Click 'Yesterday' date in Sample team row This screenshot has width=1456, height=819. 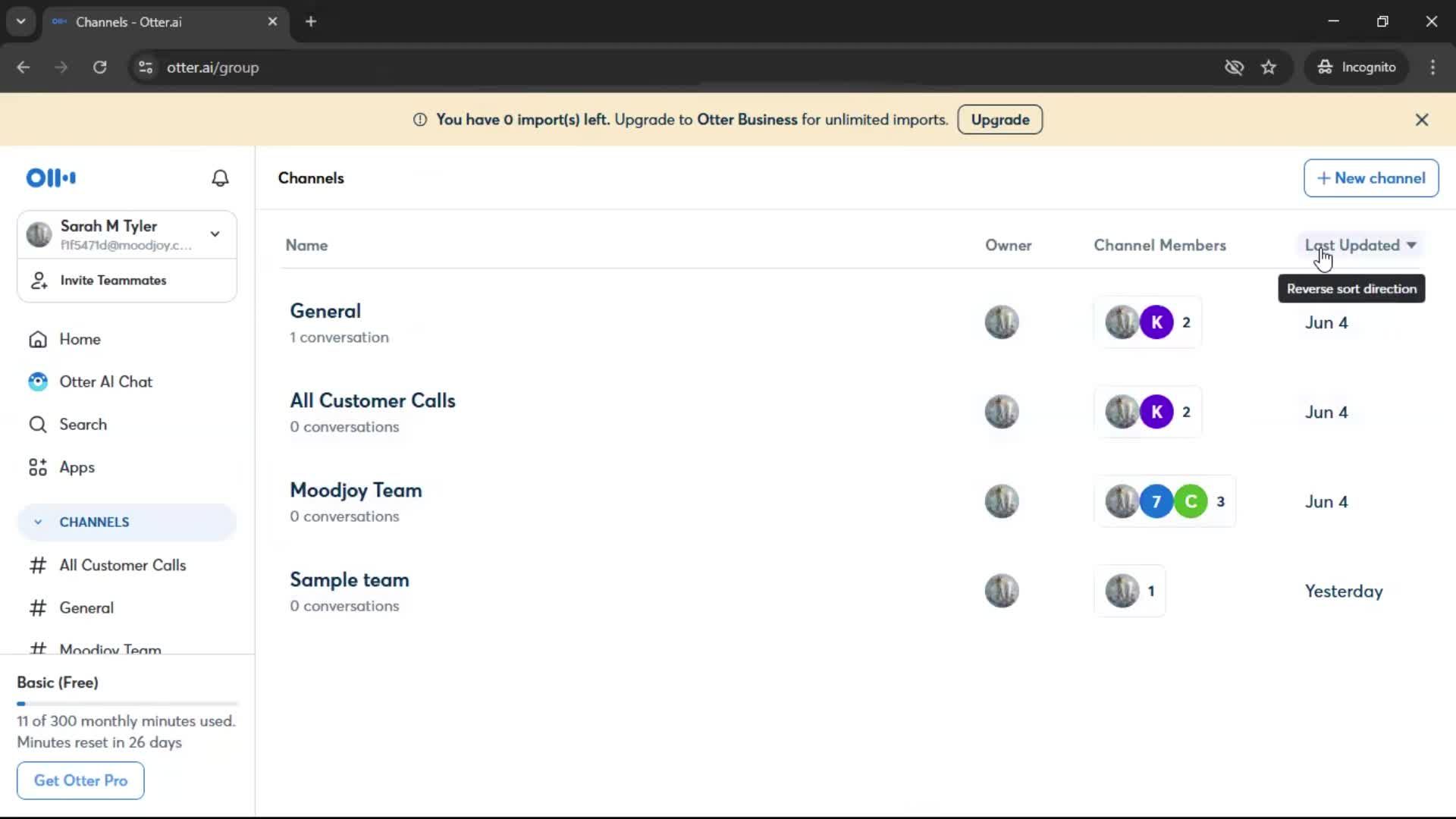click(x=1344, y=591)
